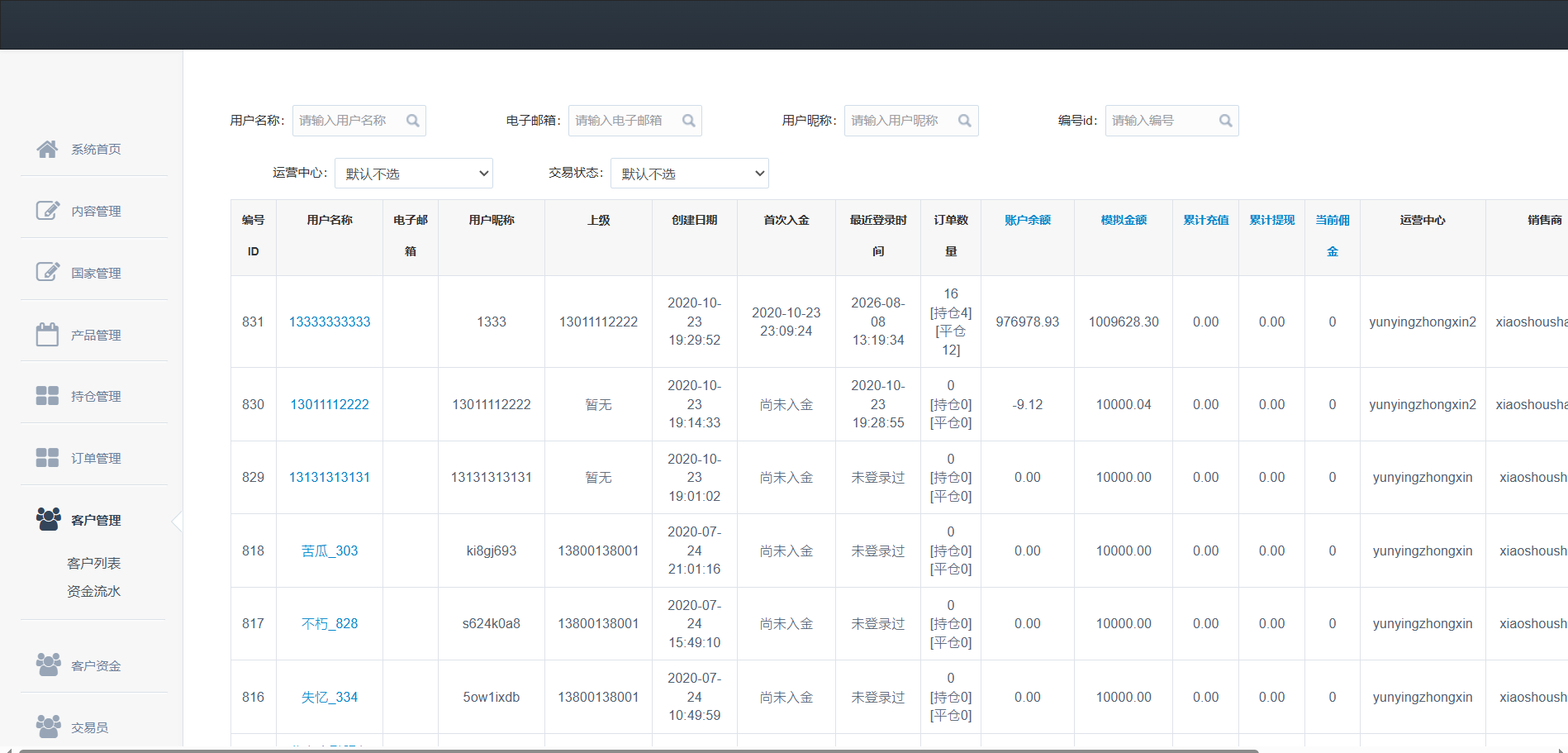1568x753 pixels.
Task: Click the horizontal scrollbar at bottom
Action: [638, 751]
